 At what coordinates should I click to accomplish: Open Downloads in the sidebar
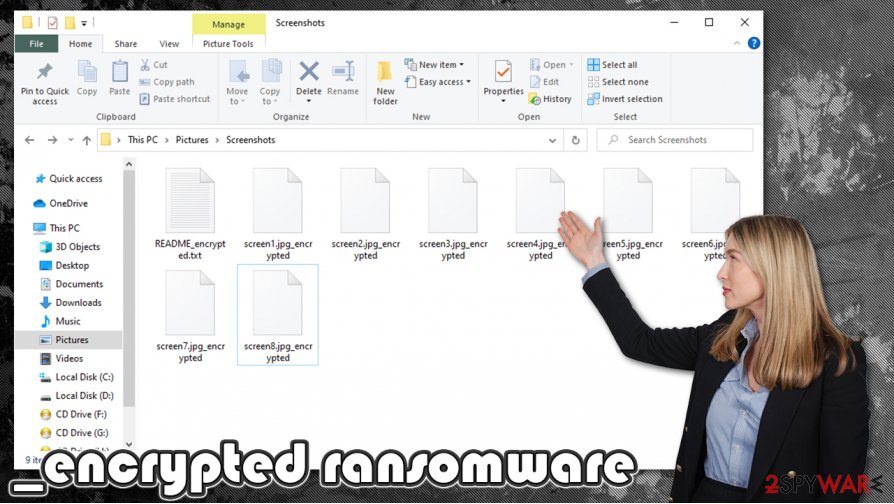(70, 303)
